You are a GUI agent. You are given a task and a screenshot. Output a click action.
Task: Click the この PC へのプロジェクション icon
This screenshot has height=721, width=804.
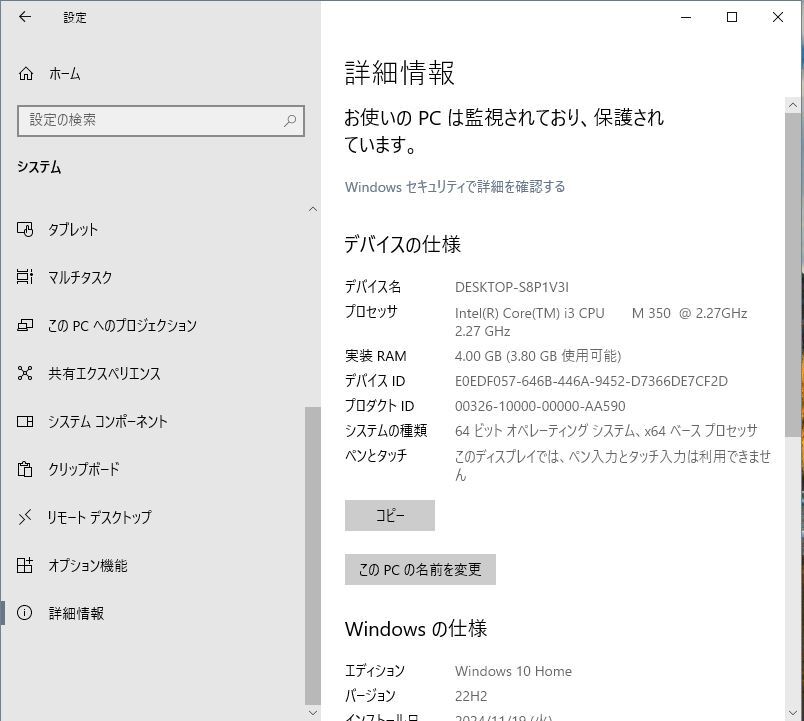25,325
